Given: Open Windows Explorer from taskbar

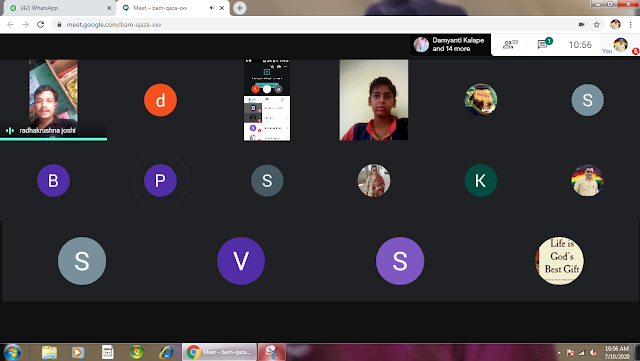Looking at the screenshot, I should click(x=49, y=352).
